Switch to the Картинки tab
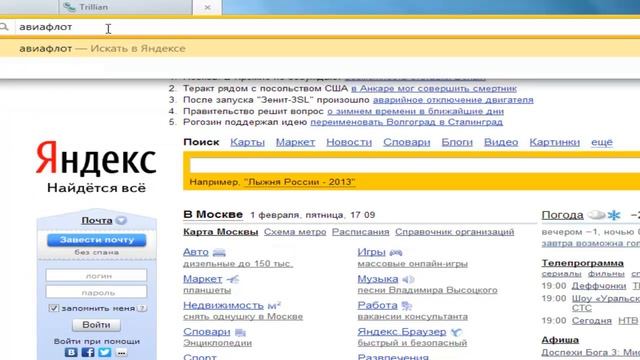Screen dimensions: 640x360 554,142
